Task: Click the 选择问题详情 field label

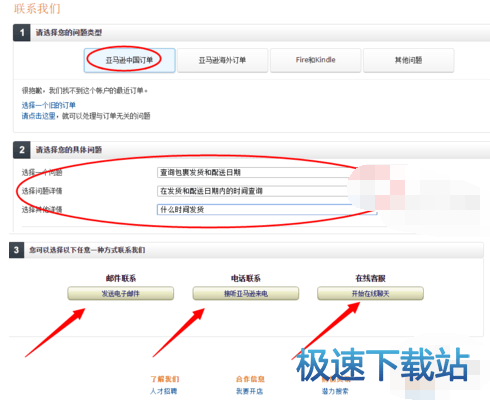Action: tap(42, 191)
